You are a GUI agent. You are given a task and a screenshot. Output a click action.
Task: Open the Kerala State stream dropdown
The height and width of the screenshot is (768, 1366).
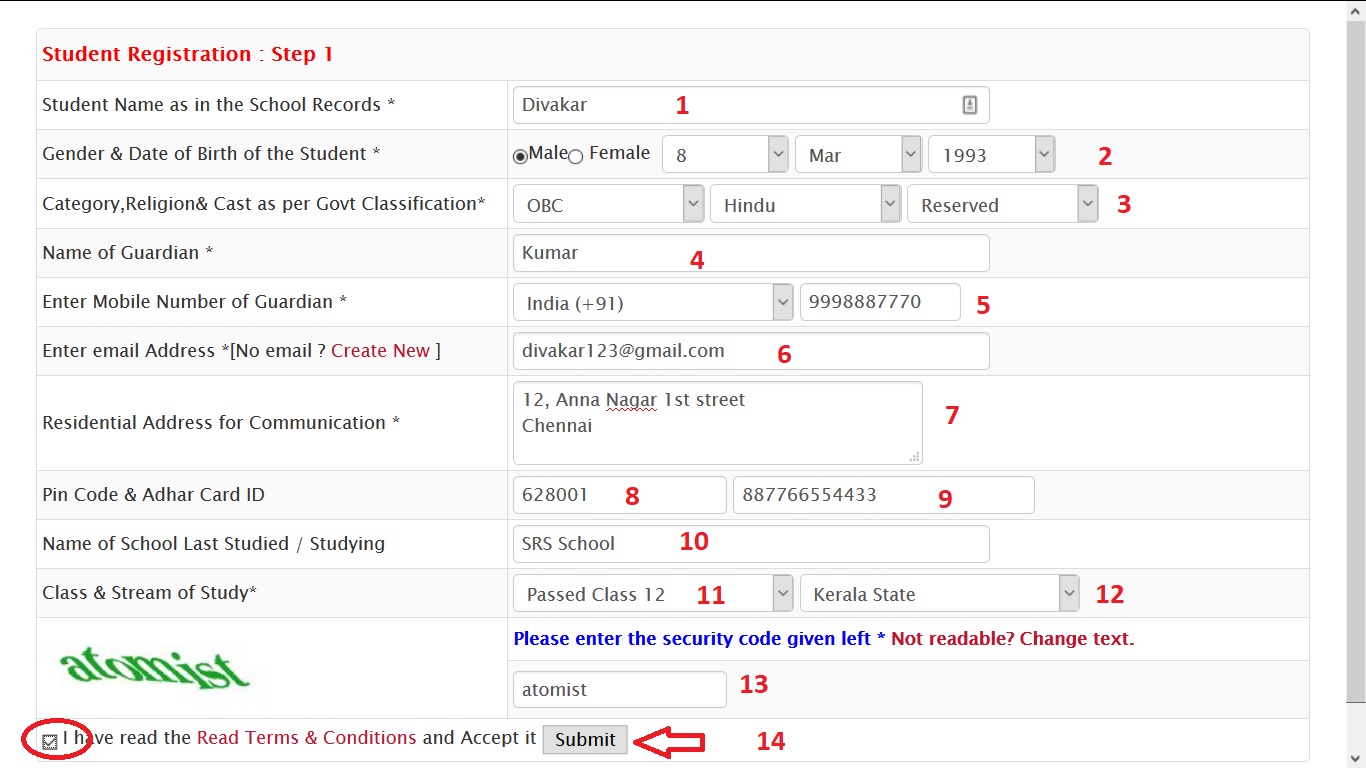pos(939,594)
